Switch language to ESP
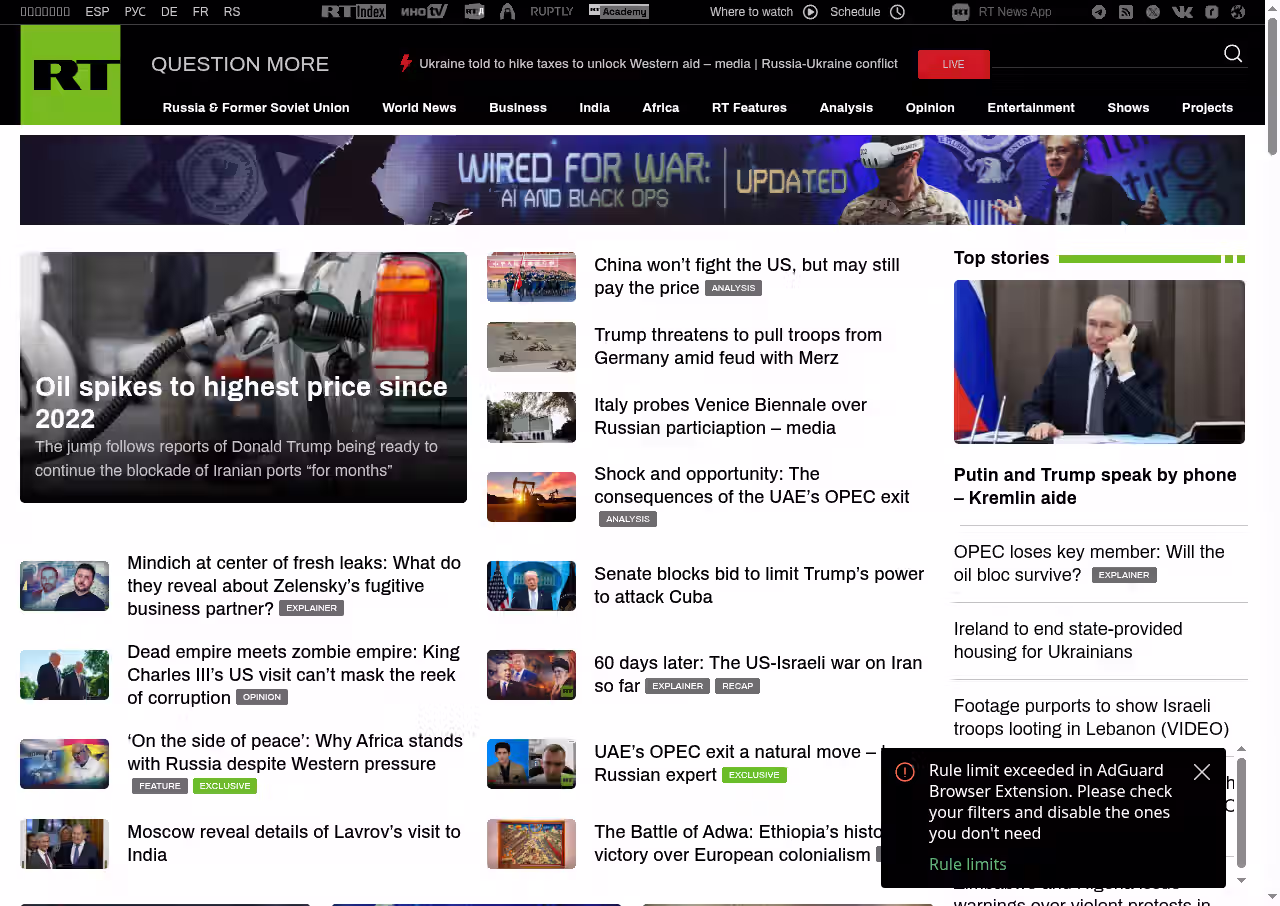Screen dimensions: 1280x906 click(x=97, y=12)
